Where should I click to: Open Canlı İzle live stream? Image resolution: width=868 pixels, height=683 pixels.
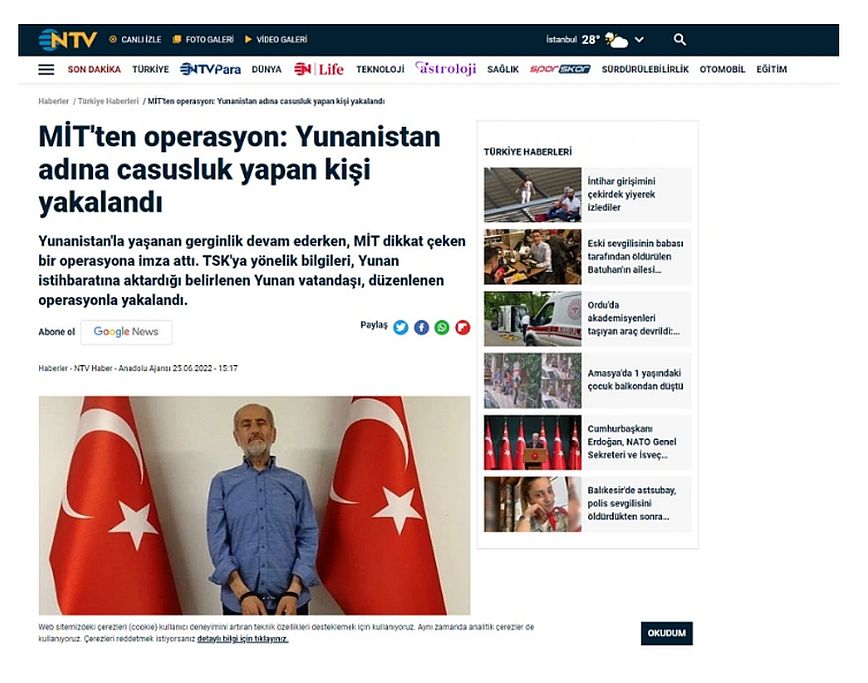pyautogui.click(x=135, y=39)
